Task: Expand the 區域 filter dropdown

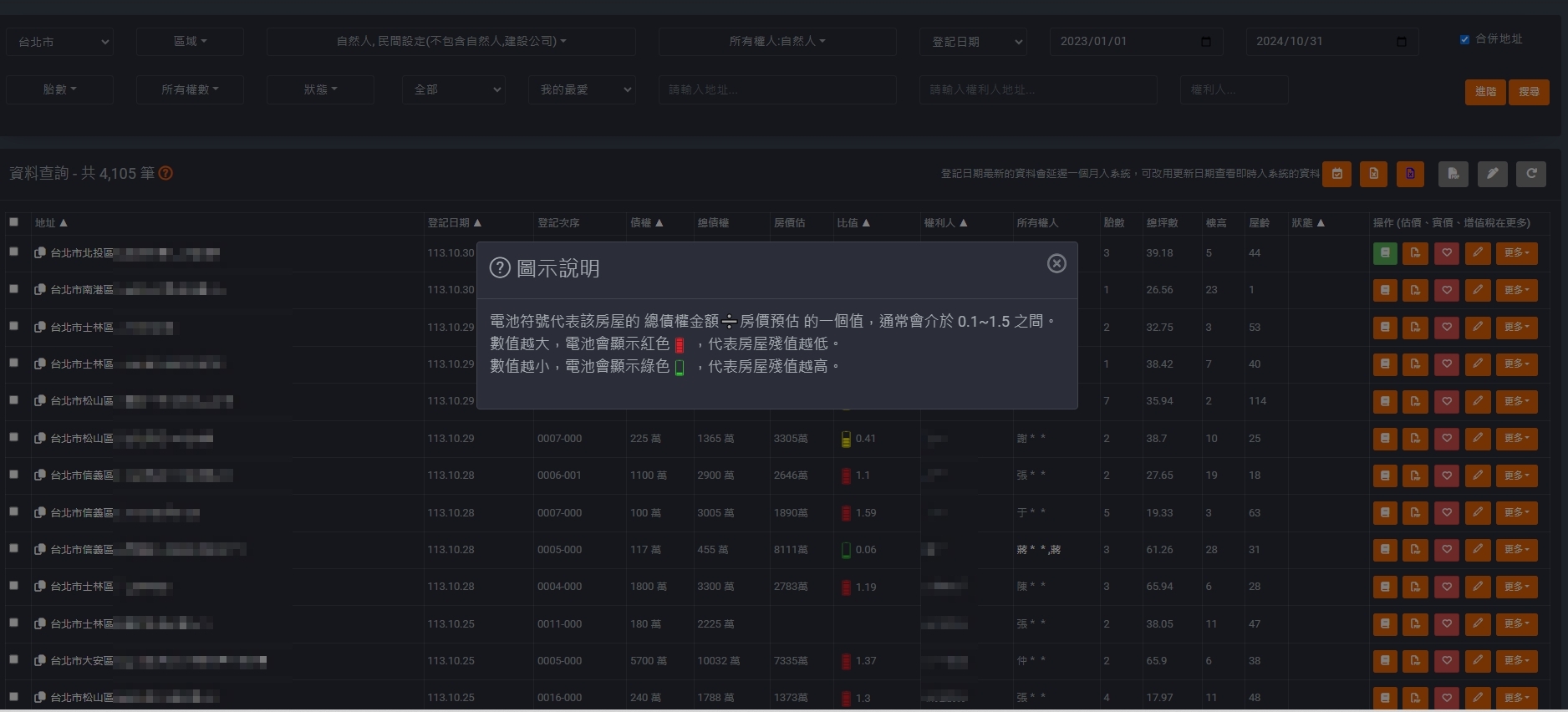Action: click(190, 42)
